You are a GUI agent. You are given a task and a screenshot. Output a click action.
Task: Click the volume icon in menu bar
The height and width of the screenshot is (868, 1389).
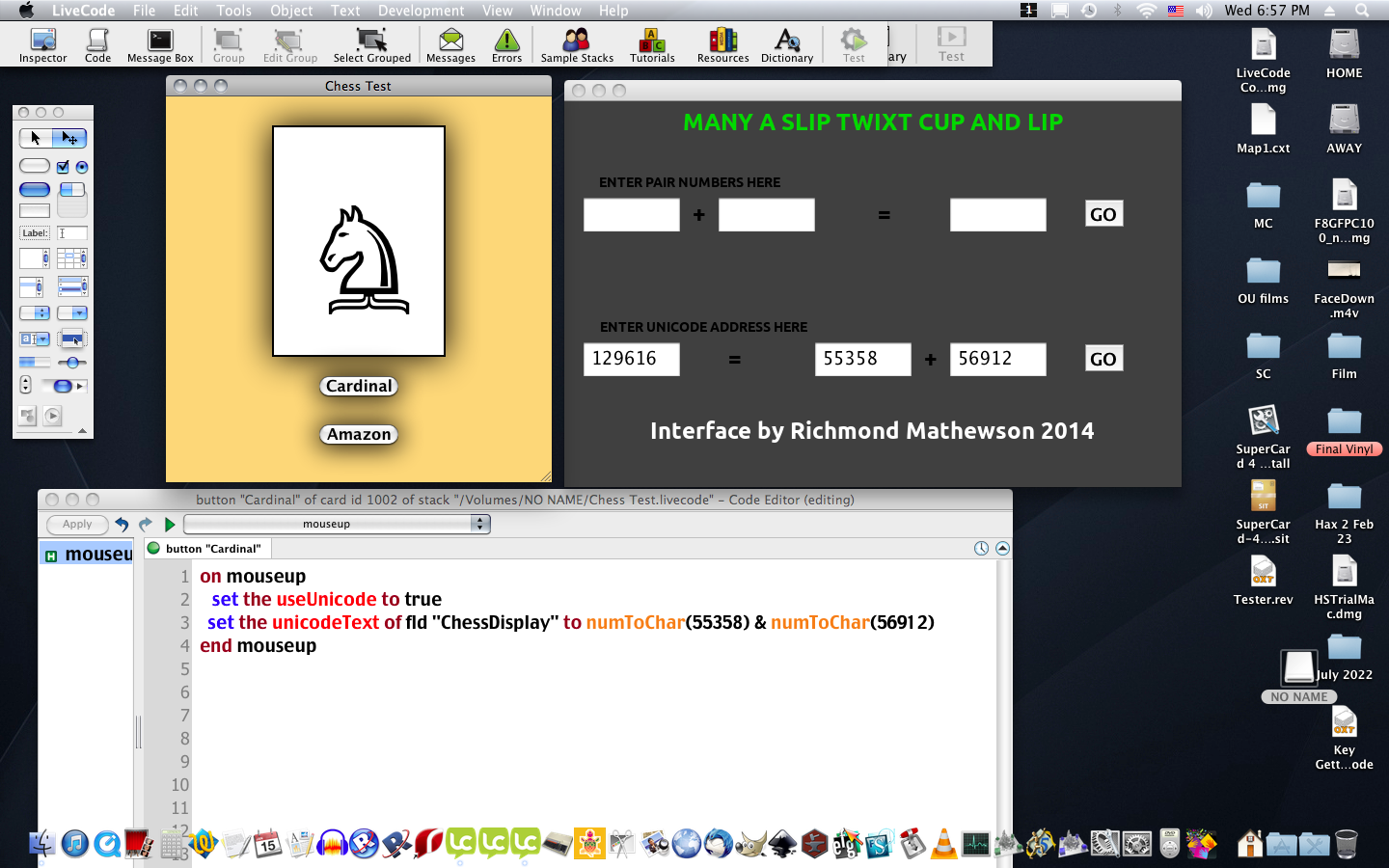point(1204,11)
